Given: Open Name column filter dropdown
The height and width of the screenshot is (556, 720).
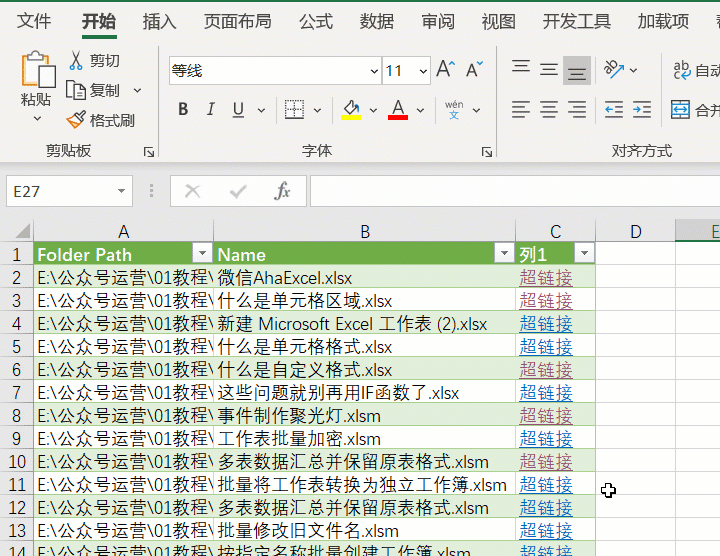Looking at the screenshot, I should [504, 253].
